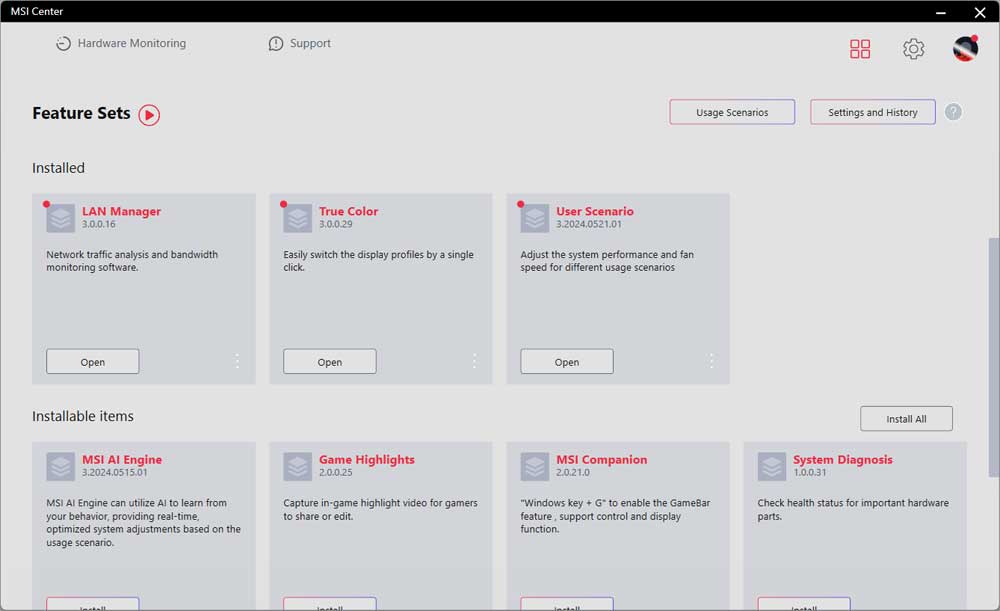Click the MSI AI Engine package icon
The width and height of the screenshot is (1000, 611).
point(61,467)
